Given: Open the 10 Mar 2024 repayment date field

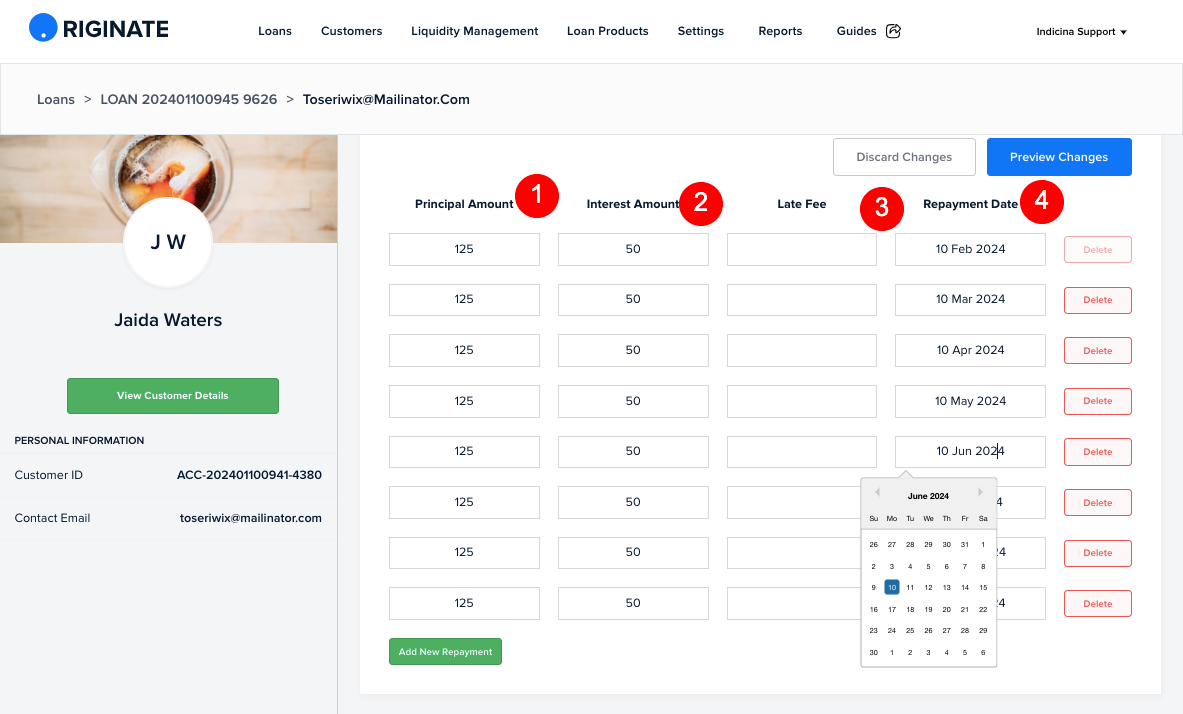Looking at the screenshot, I should pos(970,300).
